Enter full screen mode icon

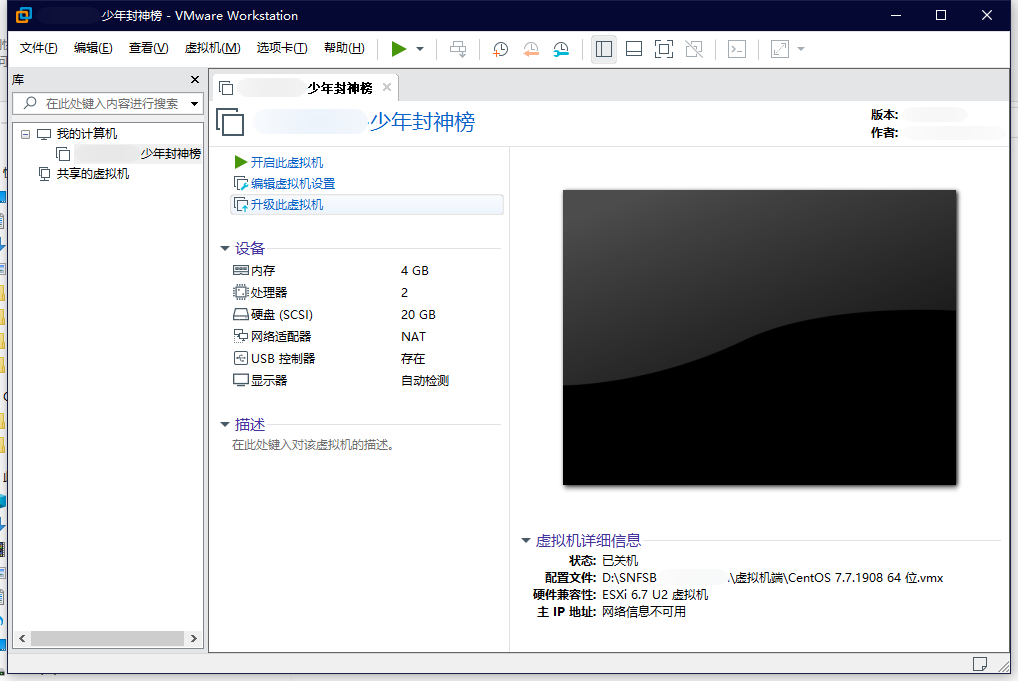point(664,49)
